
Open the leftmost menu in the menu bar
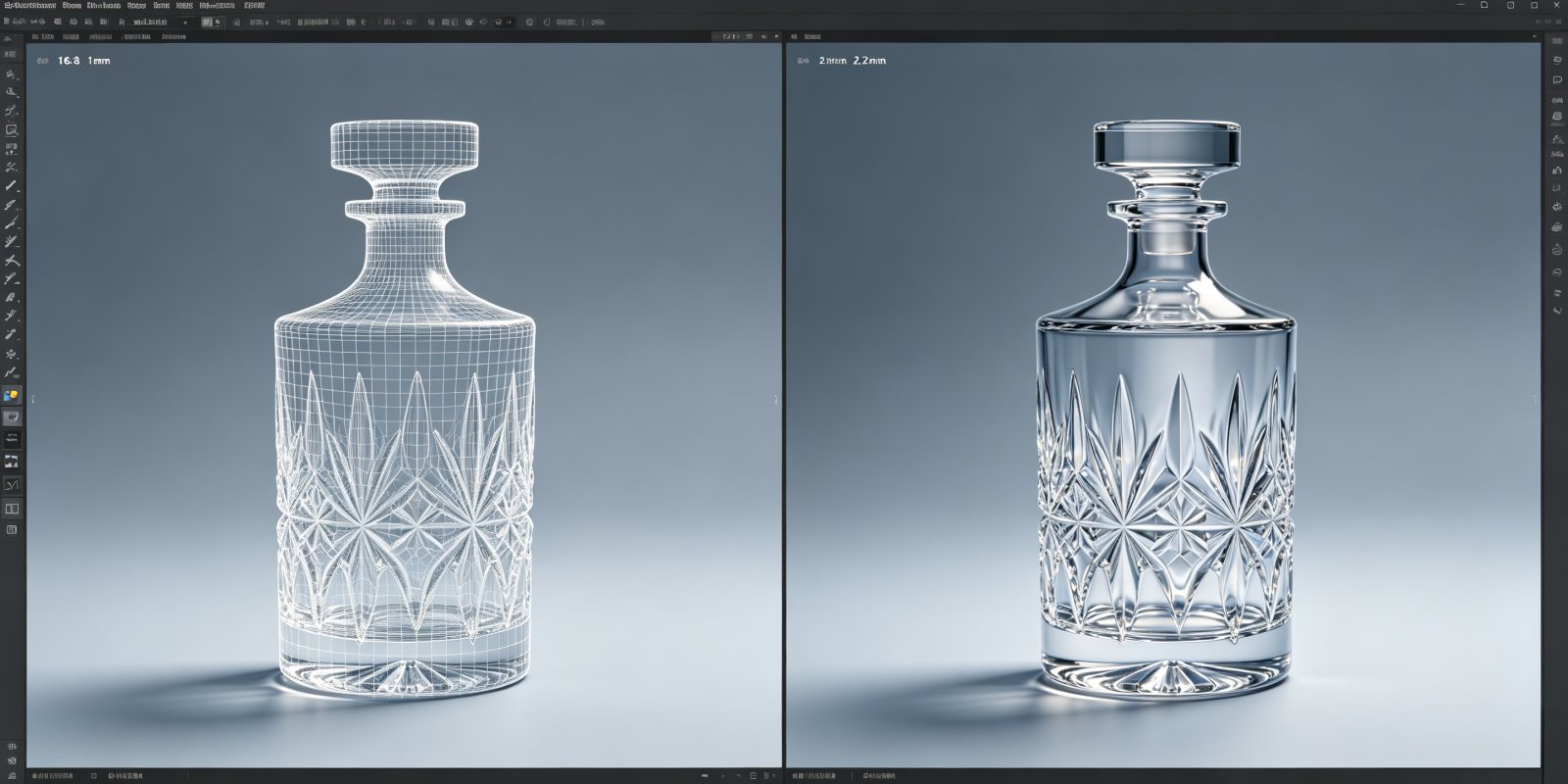pyautogui.click(x=29, y=6)
